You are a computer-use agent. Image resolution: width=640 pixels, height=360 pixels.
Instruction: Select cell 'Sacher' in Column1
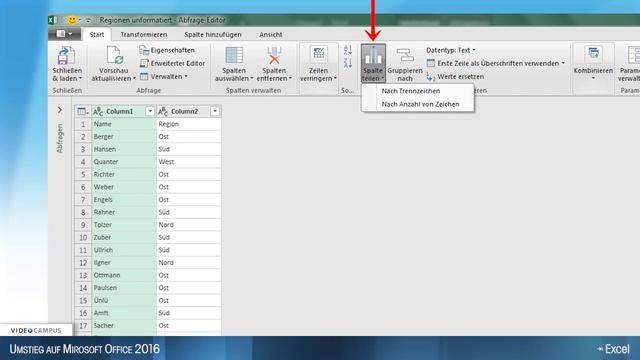pyautogui.click(x=124, y=326)
